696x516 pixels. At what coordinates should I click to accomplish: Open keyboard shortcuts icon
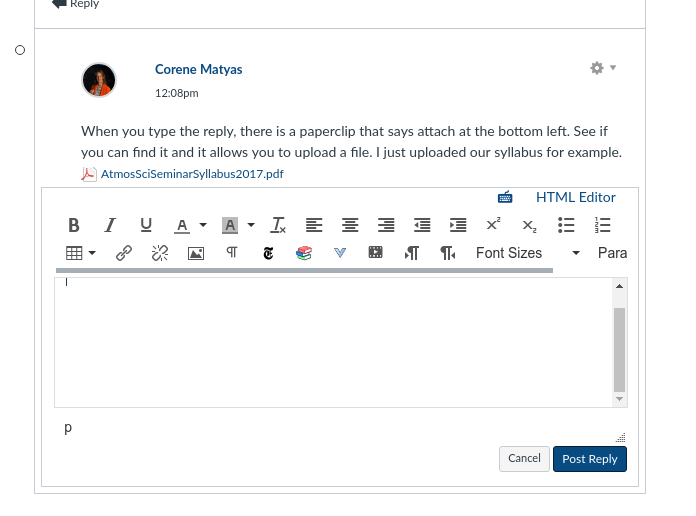point(505,197)
